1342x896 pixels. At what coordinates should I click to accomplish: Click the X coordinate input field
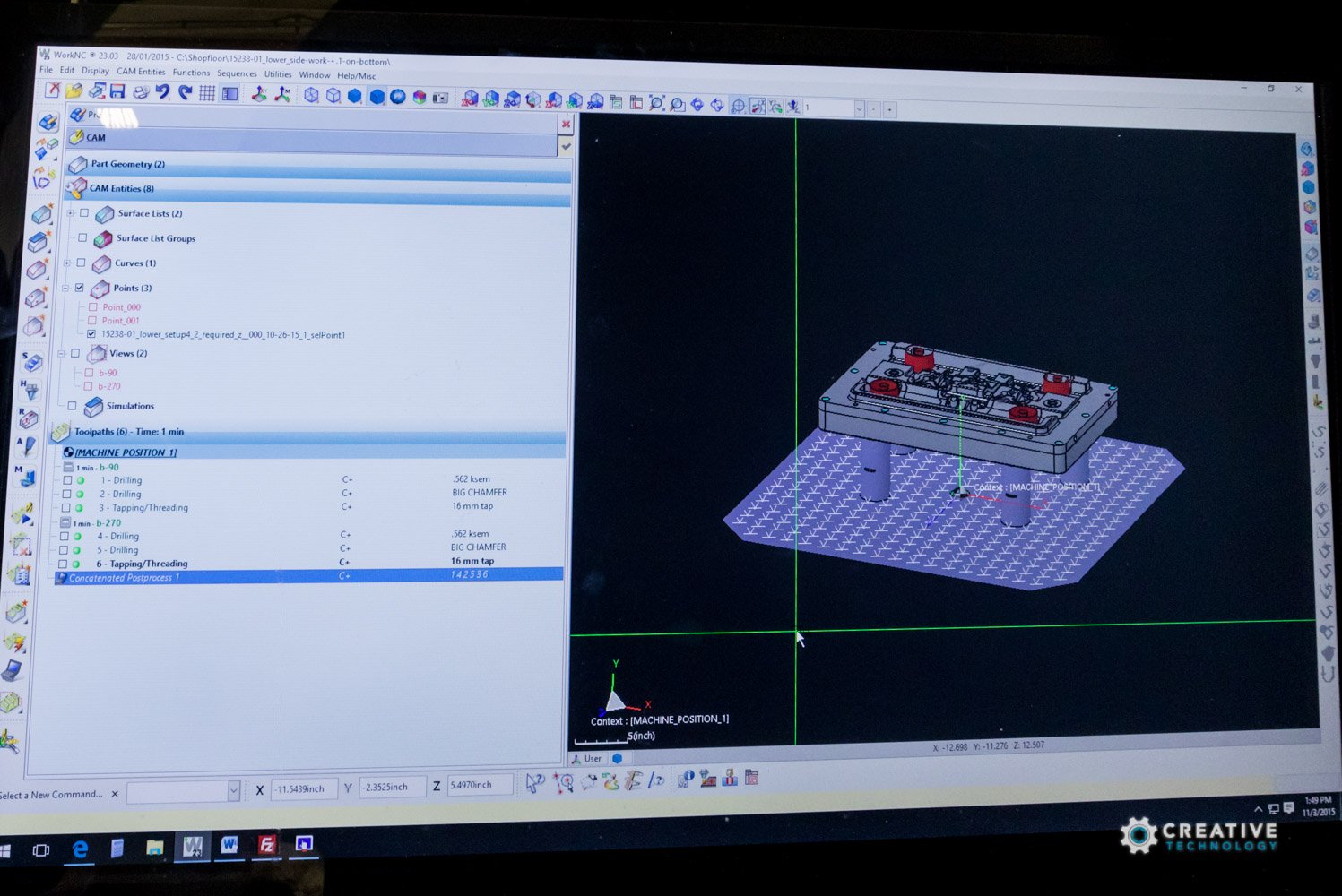[303, 788]
